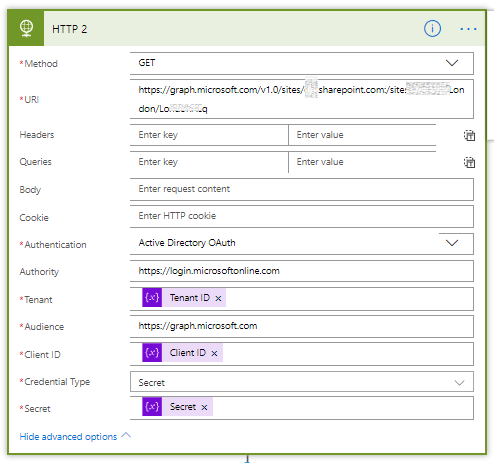This screenshot has width=494, height=463.
Task: Click into the URI field
Action: click(x=301, y=99)
